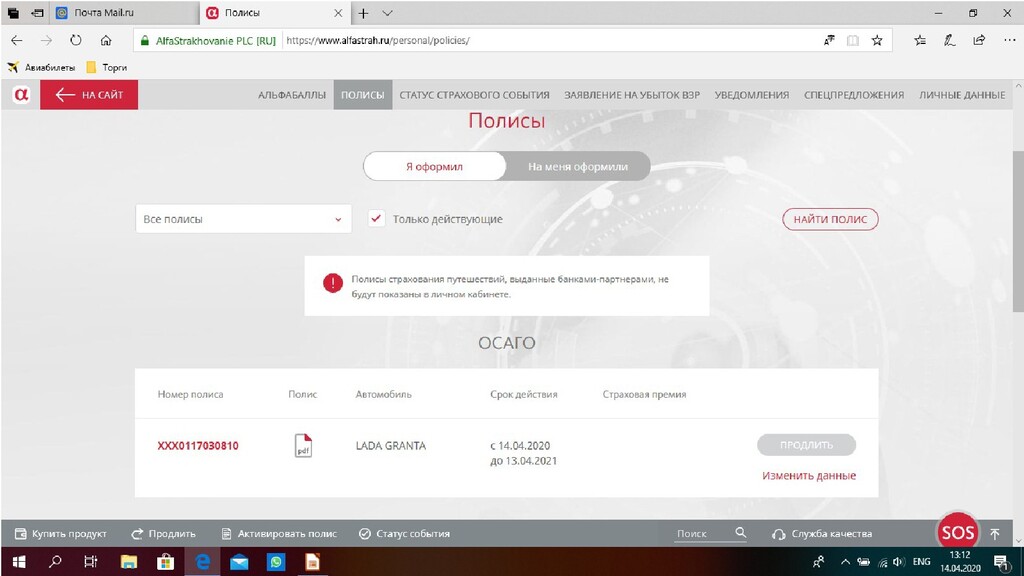Click the ENG language indicator

point(921,562)
